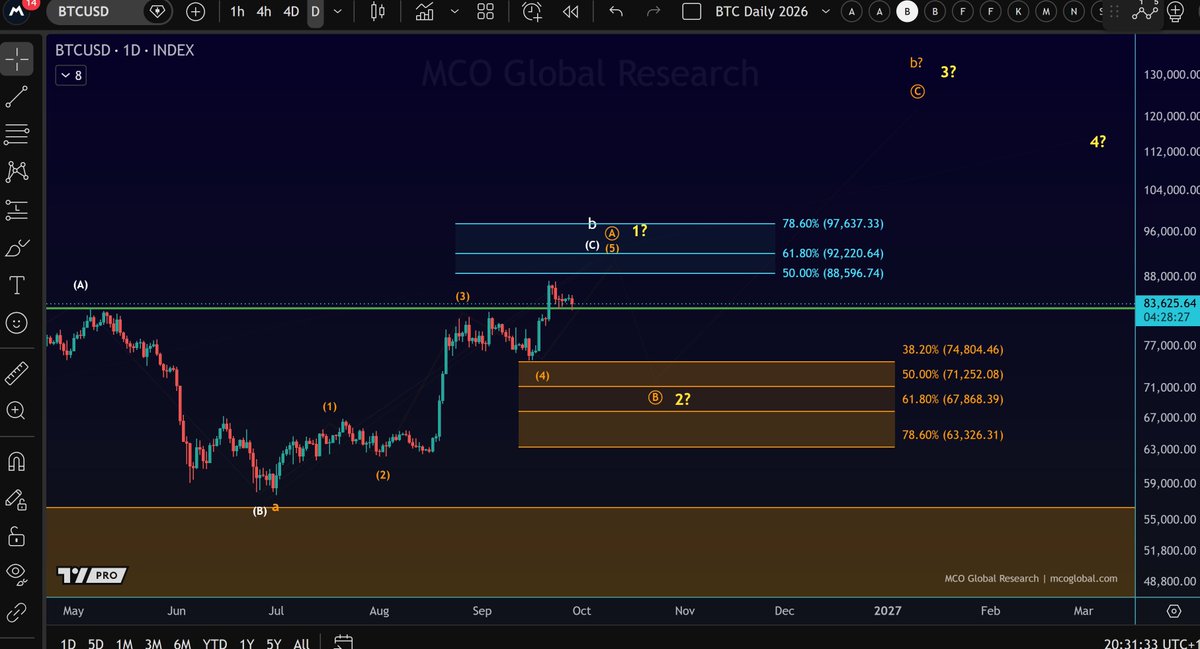1200x649 pixels.
Task: Collapse the indicator legend showing 8
Action: tap(71, 75)
